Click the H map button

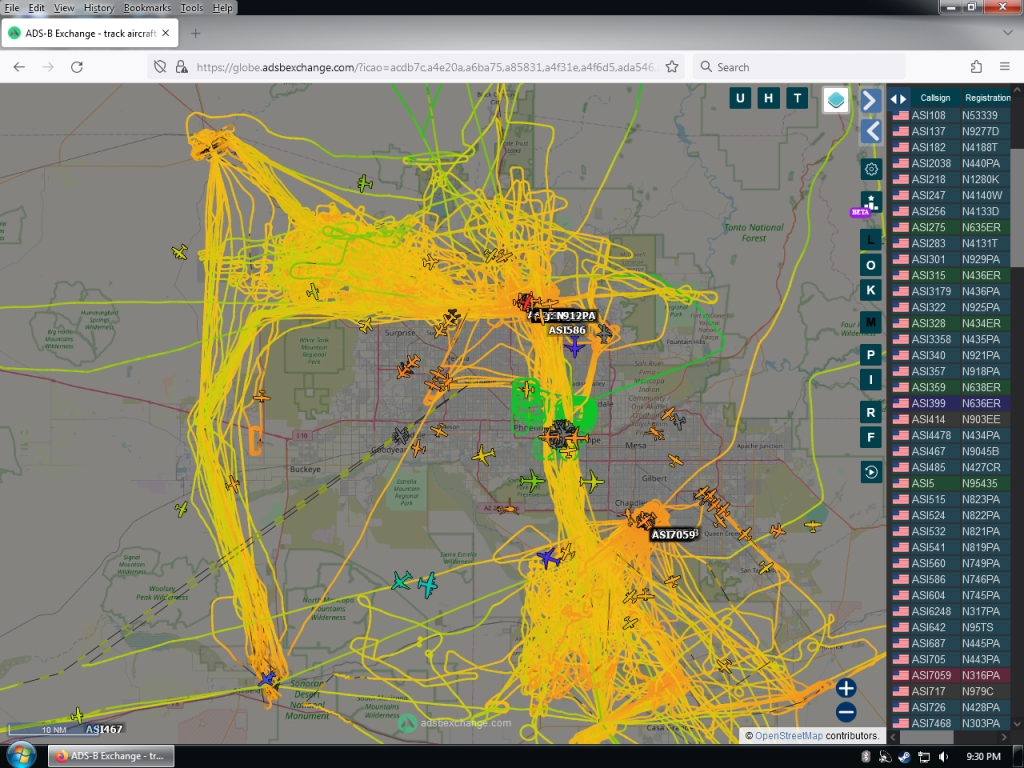pyautogui.click(x=769, y=99)
